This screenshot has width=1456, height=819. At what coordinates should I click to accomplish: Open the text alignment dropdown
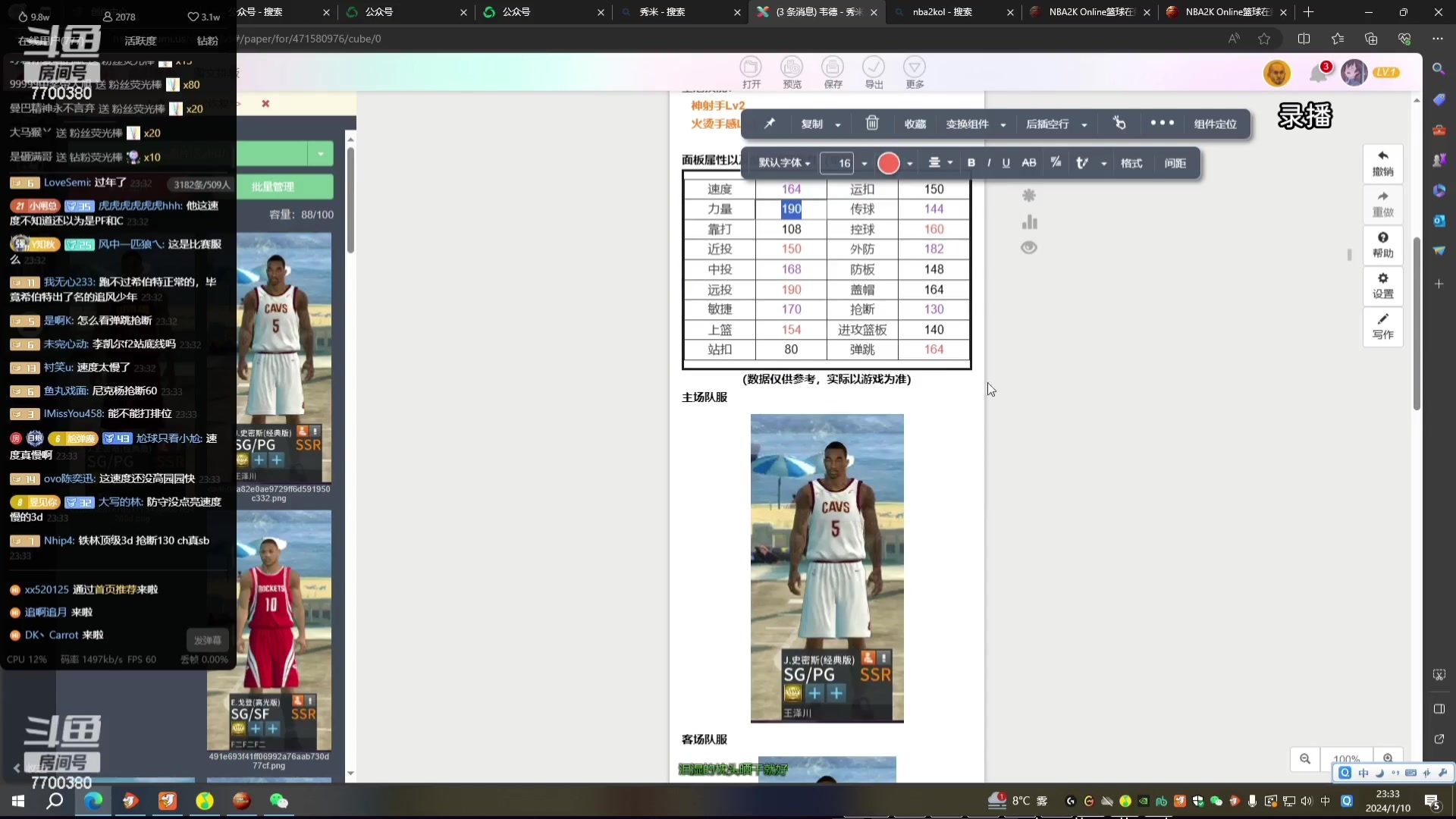click(941, 162)
